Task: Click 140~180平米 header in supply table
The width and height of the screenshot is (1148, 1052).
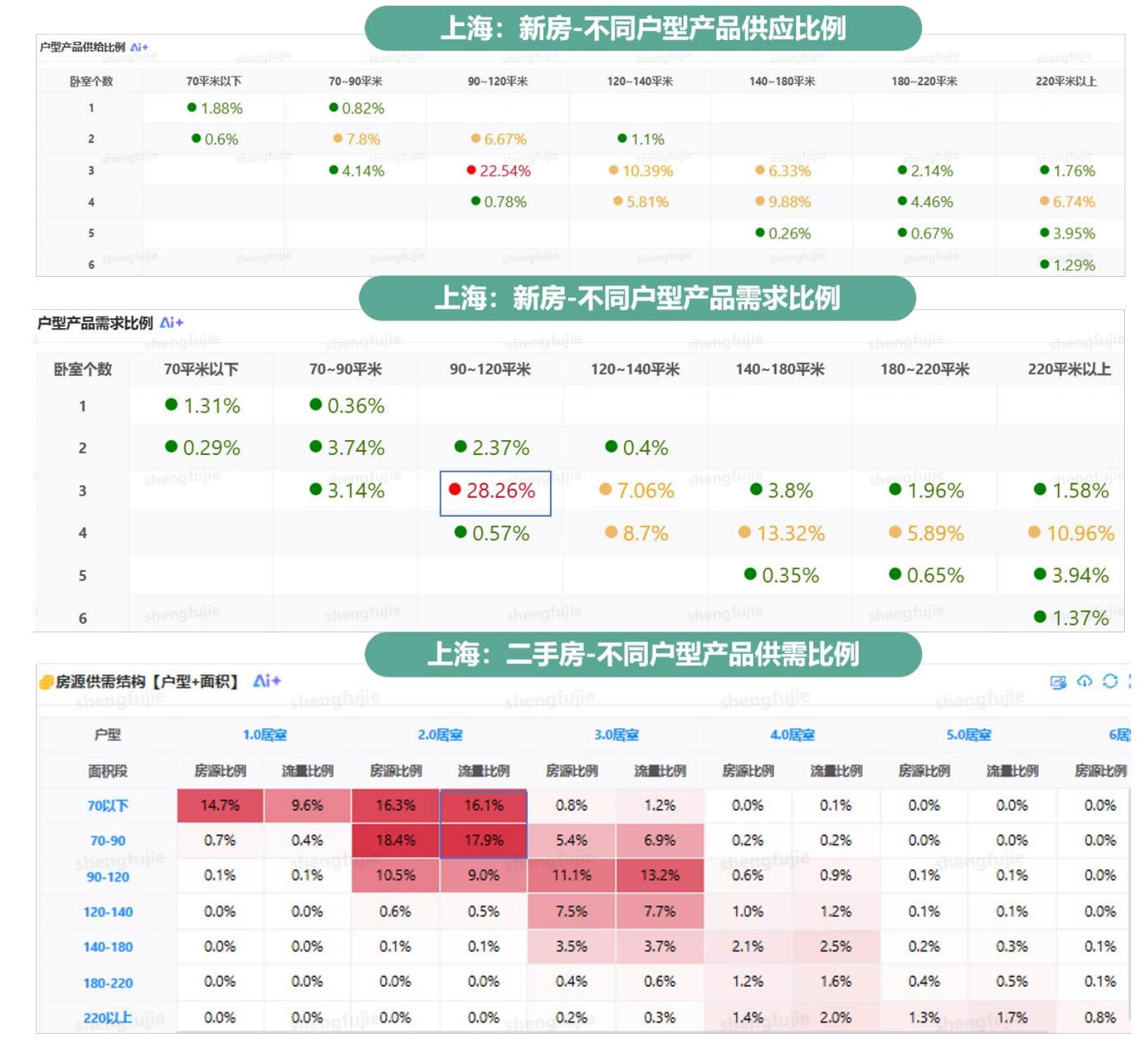Action: (x=782, y=81)
